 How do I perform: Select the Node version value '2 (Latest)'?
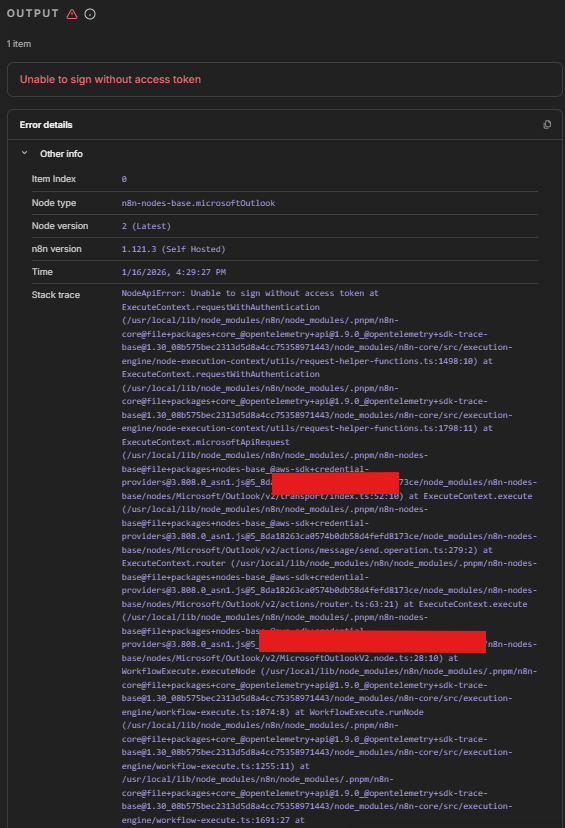(x=146, y=226)
